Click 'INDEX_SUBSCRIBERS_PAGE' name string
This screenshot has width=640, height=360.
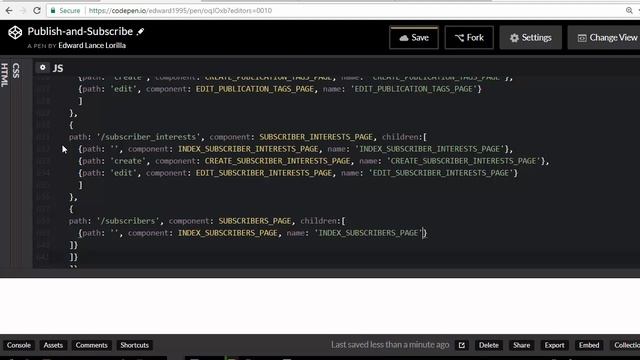pyautogui.click(x=368, y=233)
